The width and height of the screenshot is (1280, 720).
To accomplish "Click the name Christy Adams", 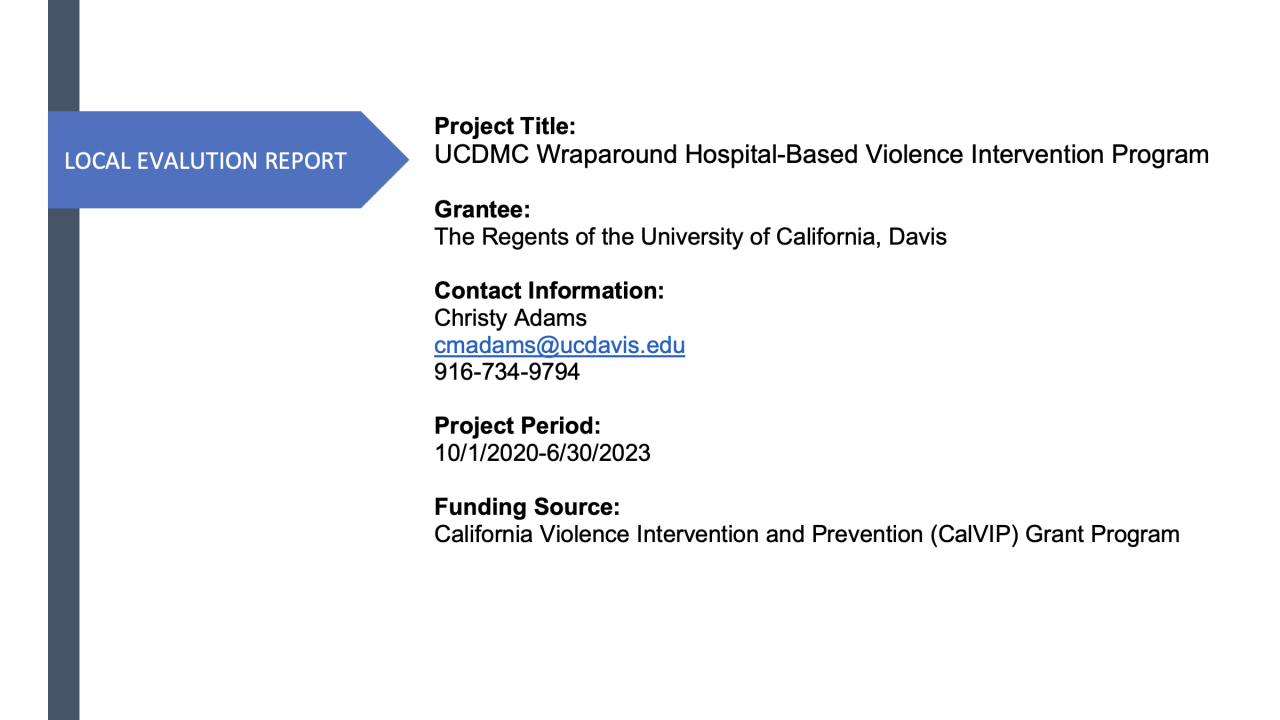I will click(x=510, y=318).
